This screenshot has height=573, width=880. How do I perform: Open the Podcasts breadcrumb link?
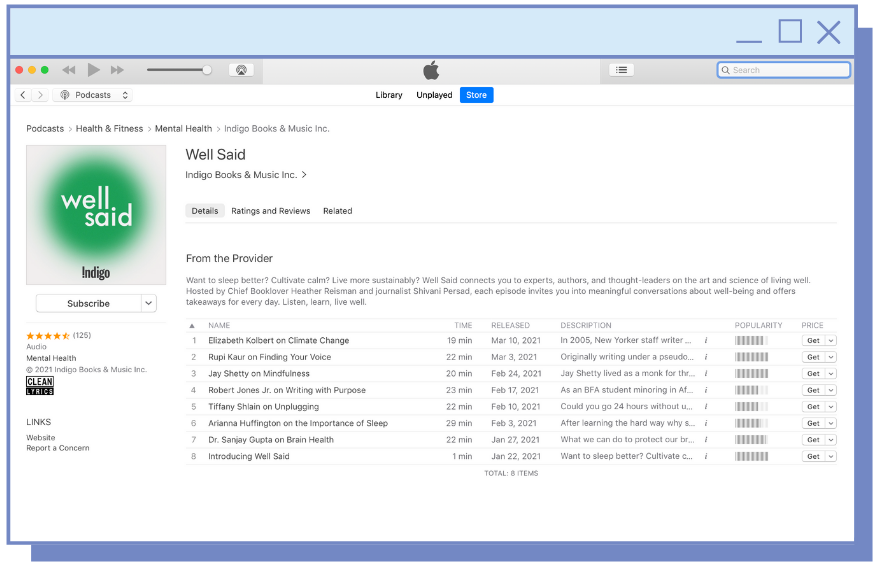click(45, 129)
